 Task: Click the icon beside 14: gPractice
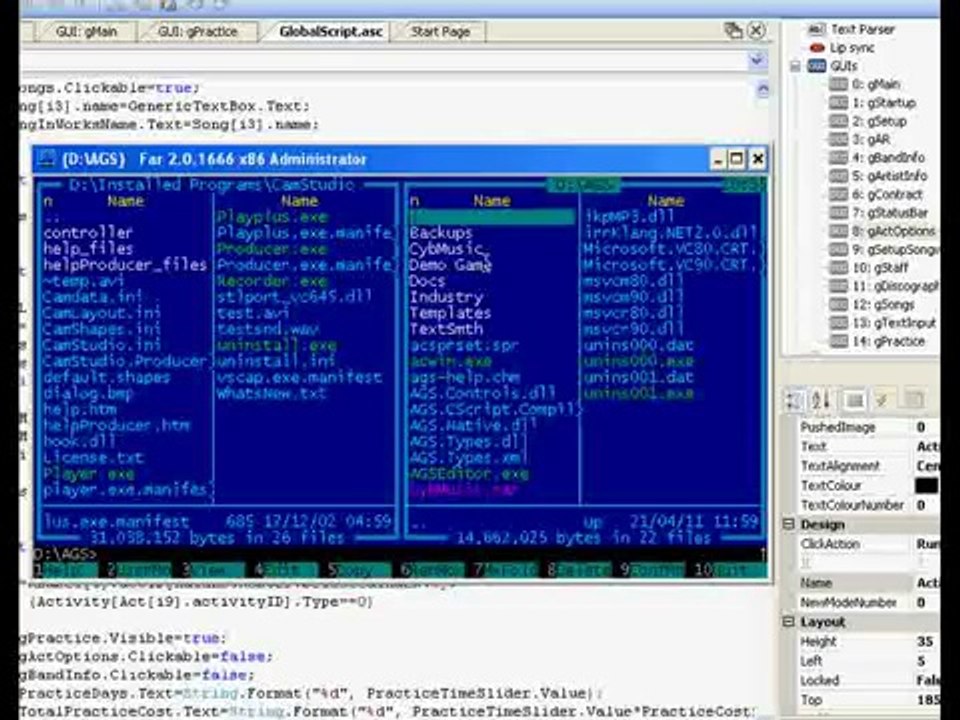[838, 341]
